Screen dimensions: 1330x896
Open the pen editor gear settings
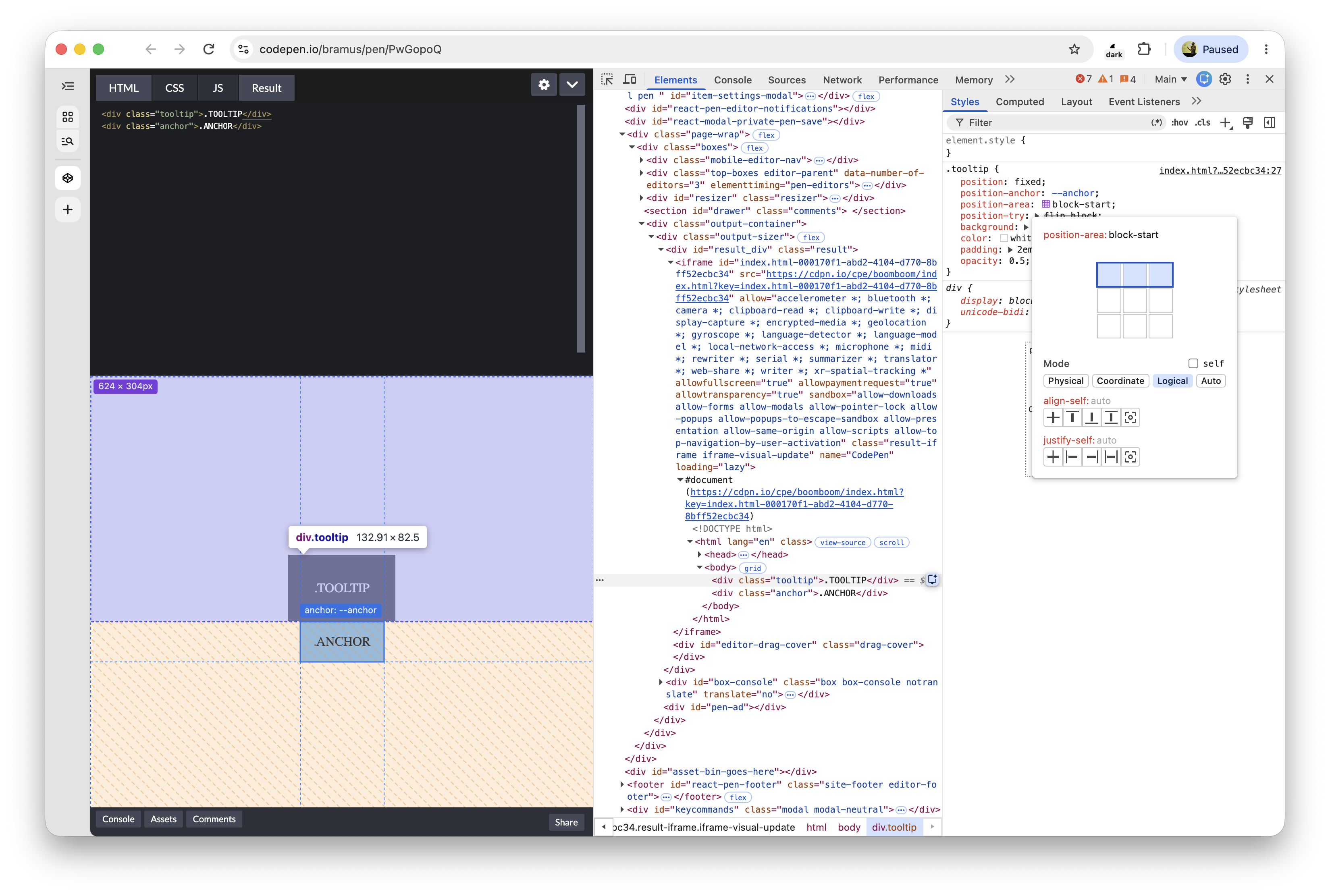pyautogui.click(x=544, y=85)
